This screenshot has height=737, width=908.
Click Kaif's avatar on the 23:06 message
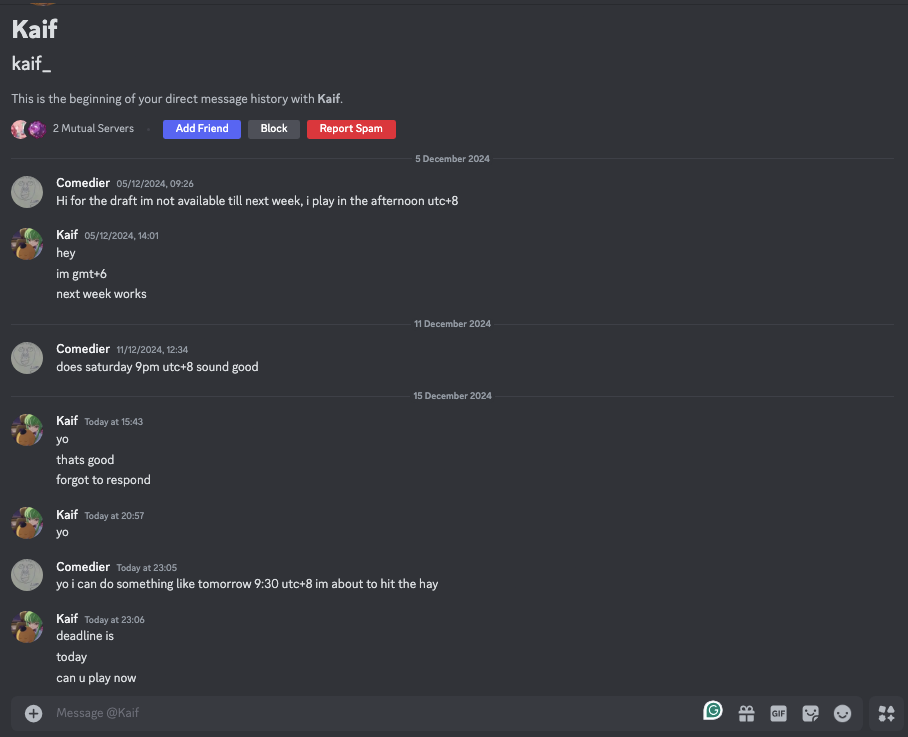pyautogui.click(x=27, y=627)
